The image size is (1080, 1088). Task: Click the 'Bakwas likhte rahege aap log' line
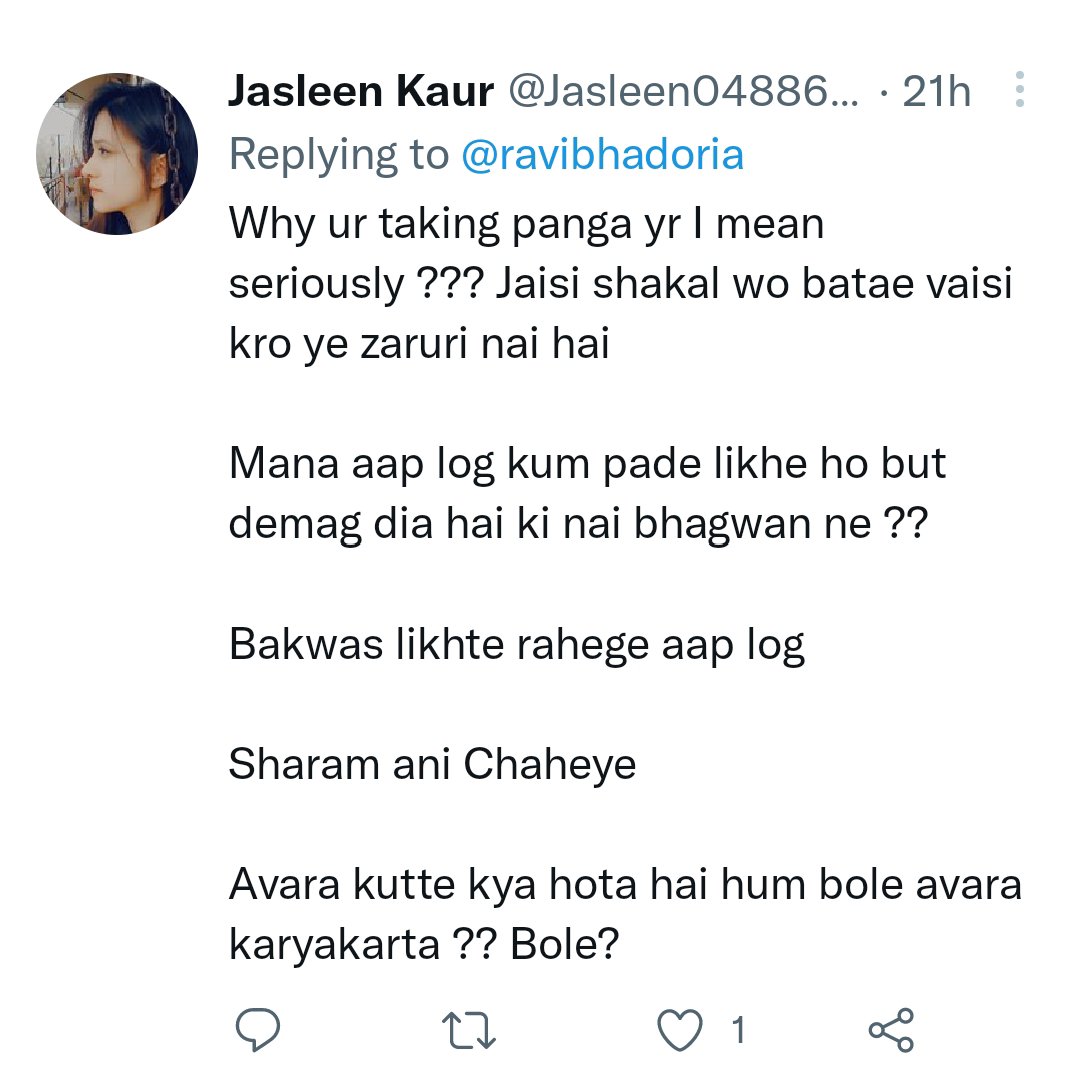[x=516, y=645]
